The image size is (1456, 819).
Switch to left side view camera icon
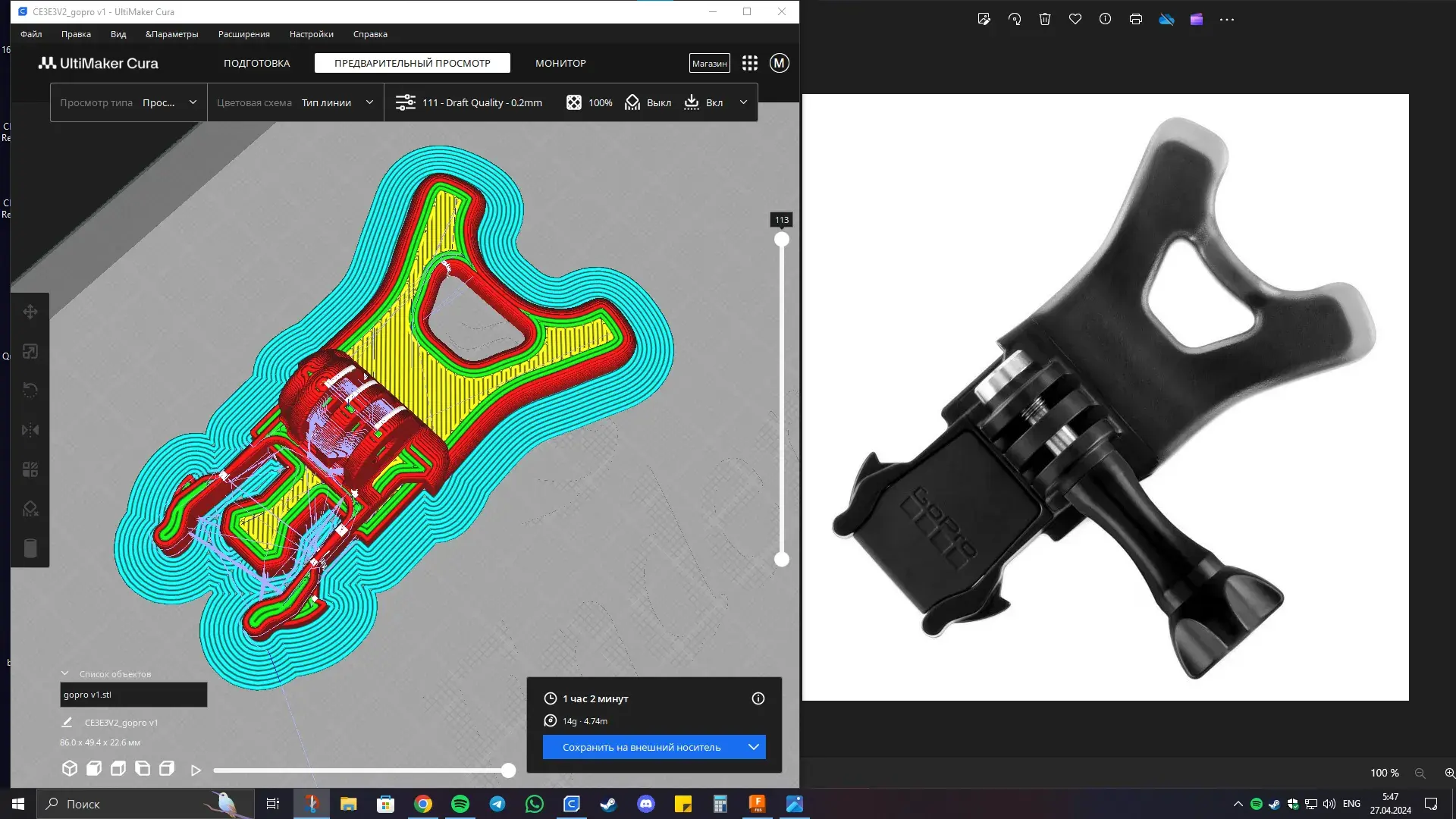(143, 768)
